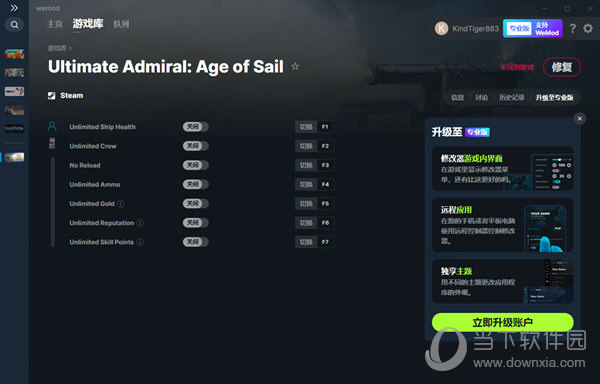600x384 pixels.
Task: Switch to the 主页 tab
Action: (x=55, y=24)
